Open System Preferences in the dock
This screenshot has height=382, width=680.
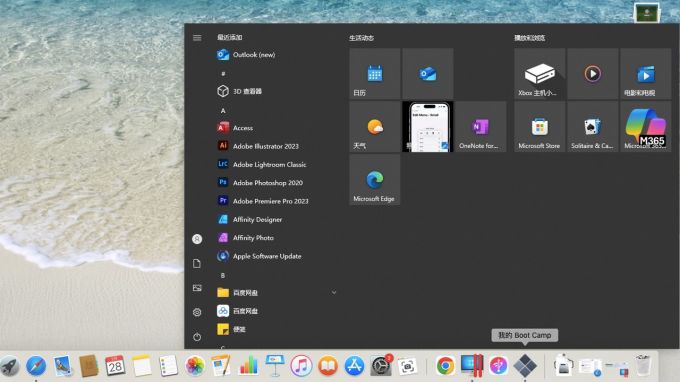tap(381, 366)
